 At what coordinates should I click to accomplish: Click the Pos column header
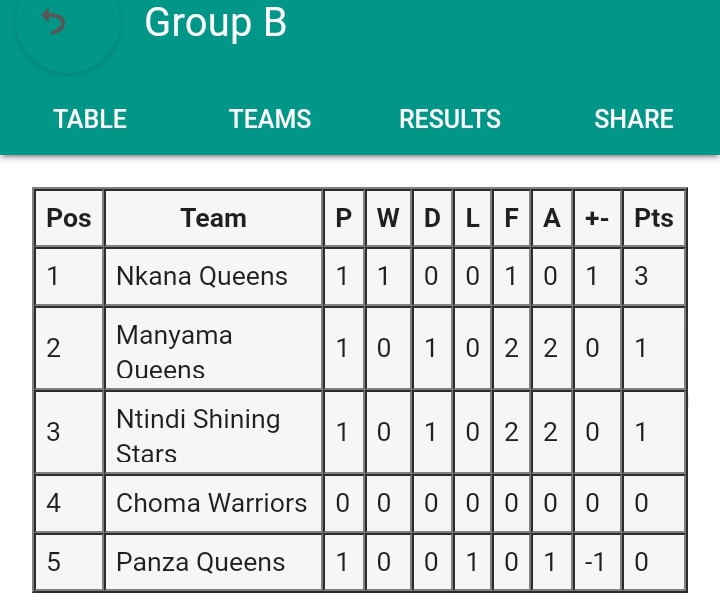coord(69,218)
